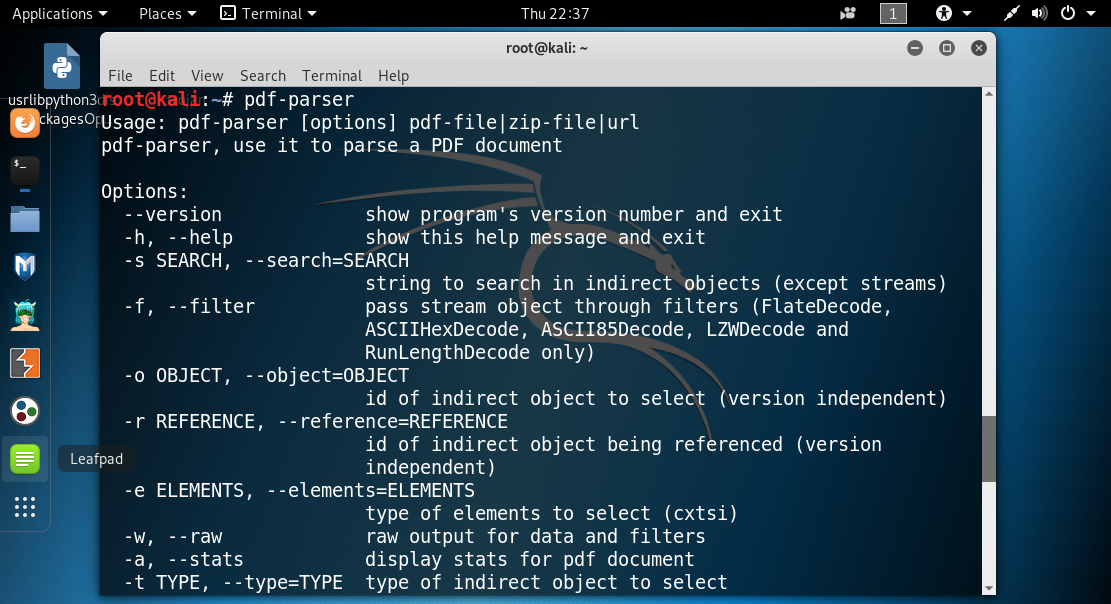Click '-s SEARCH, --search=SEARCH' text
The image size is (1111, 604).
(x=266, y=260)
